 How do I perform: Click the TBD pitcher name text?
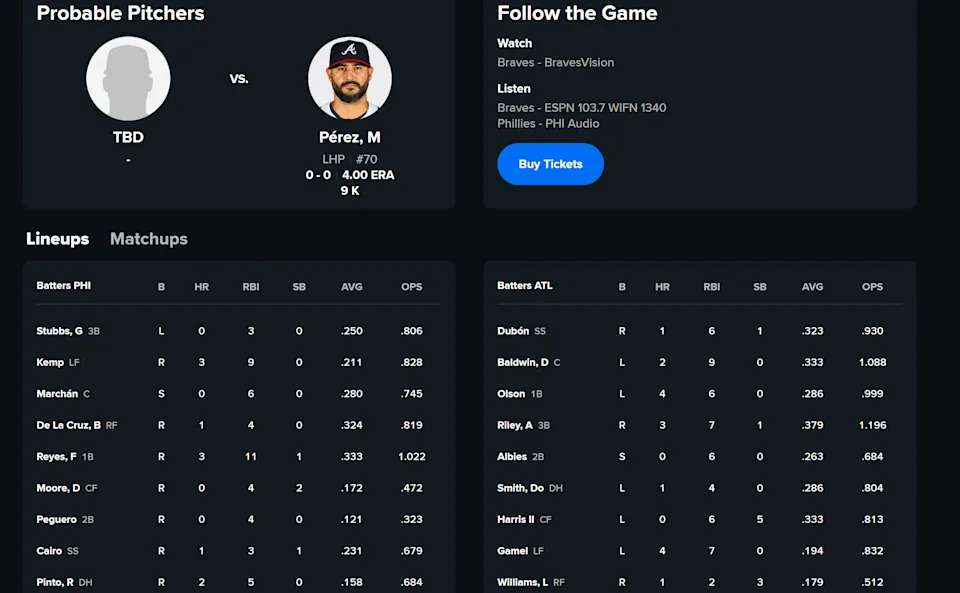click(128, 137)
